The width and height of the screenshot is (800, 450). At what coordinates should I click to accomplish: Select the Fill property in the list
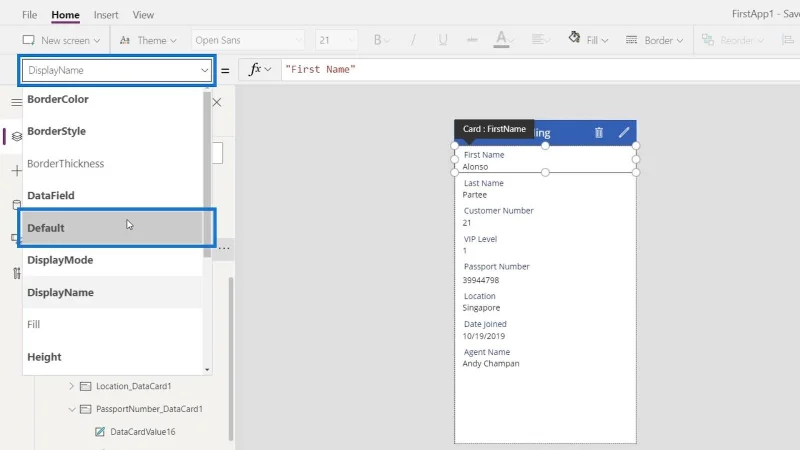coord(112,324)
